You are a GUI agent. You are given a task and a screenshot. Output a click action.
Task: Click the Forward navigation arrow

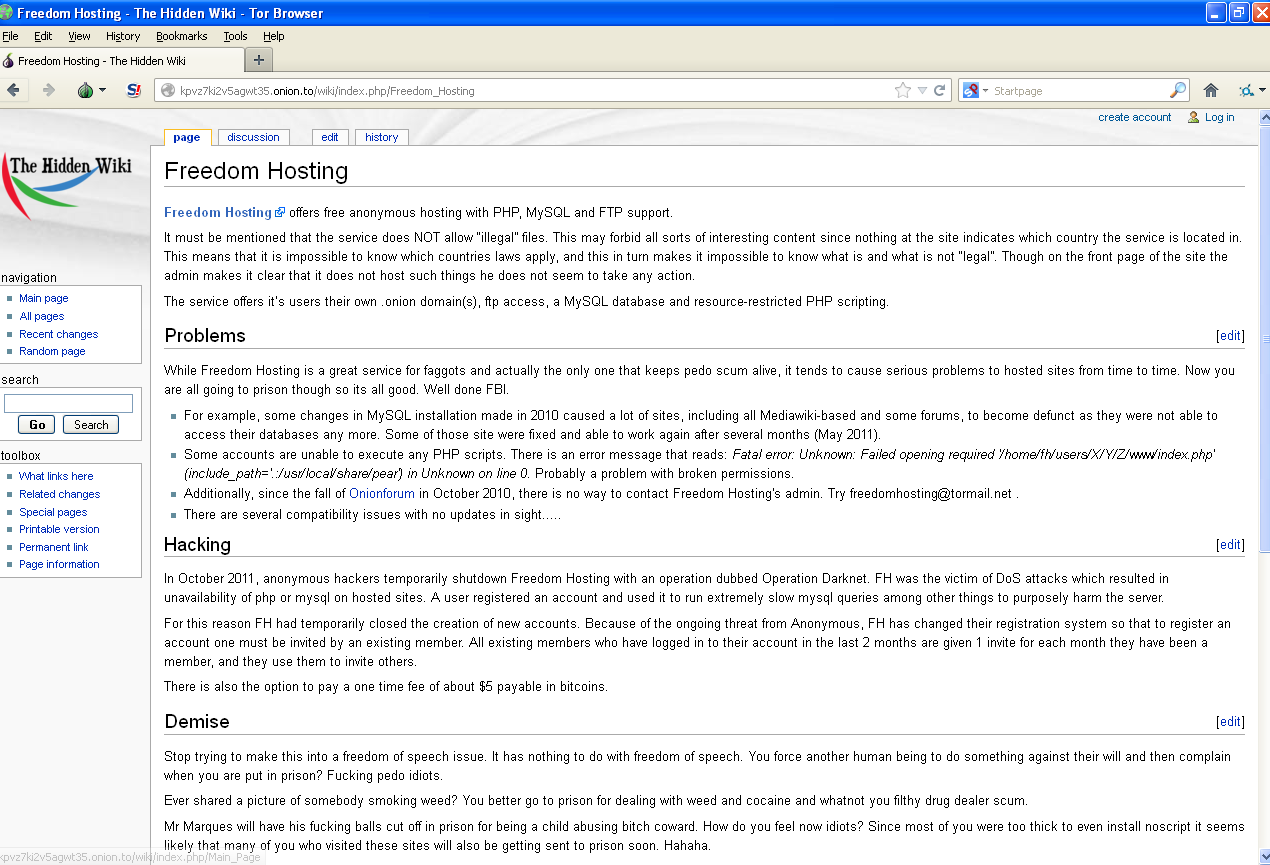(48, 90)
